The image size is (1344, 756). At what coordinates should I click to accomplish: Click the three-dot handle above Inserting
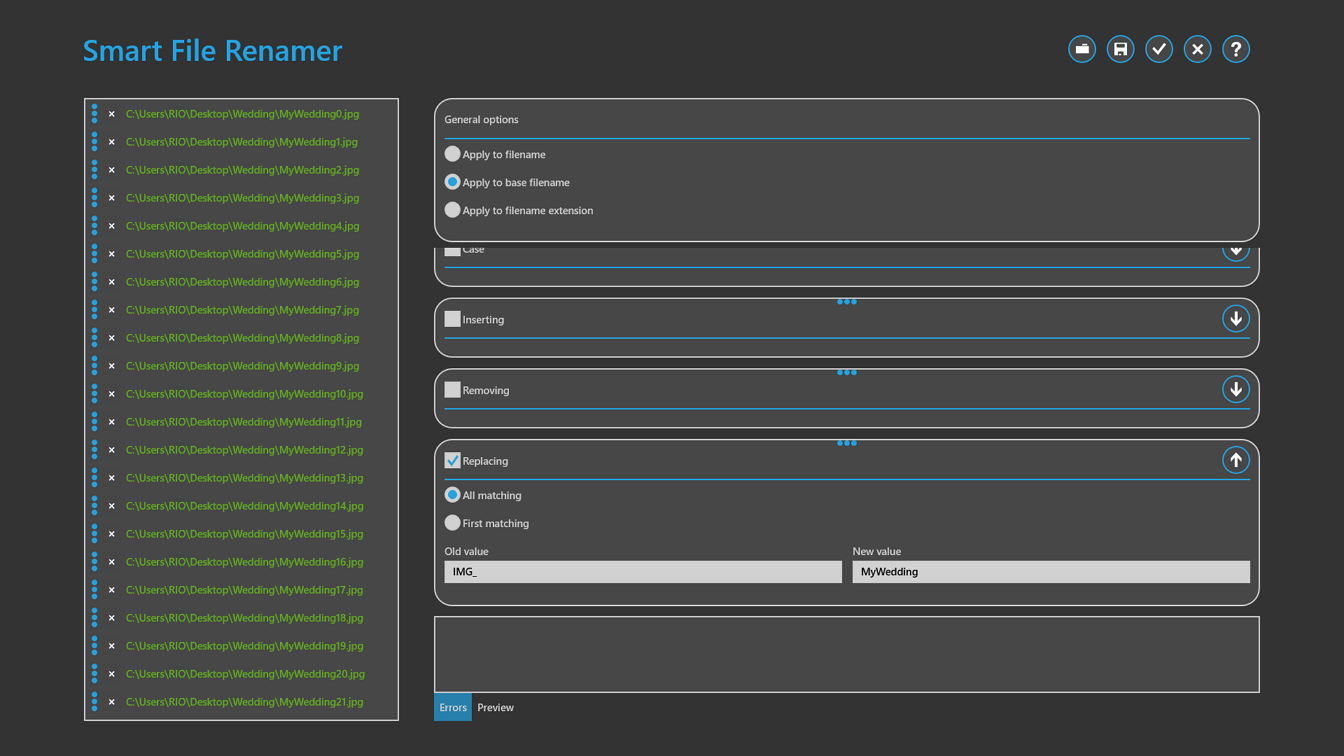coord(847,301)
